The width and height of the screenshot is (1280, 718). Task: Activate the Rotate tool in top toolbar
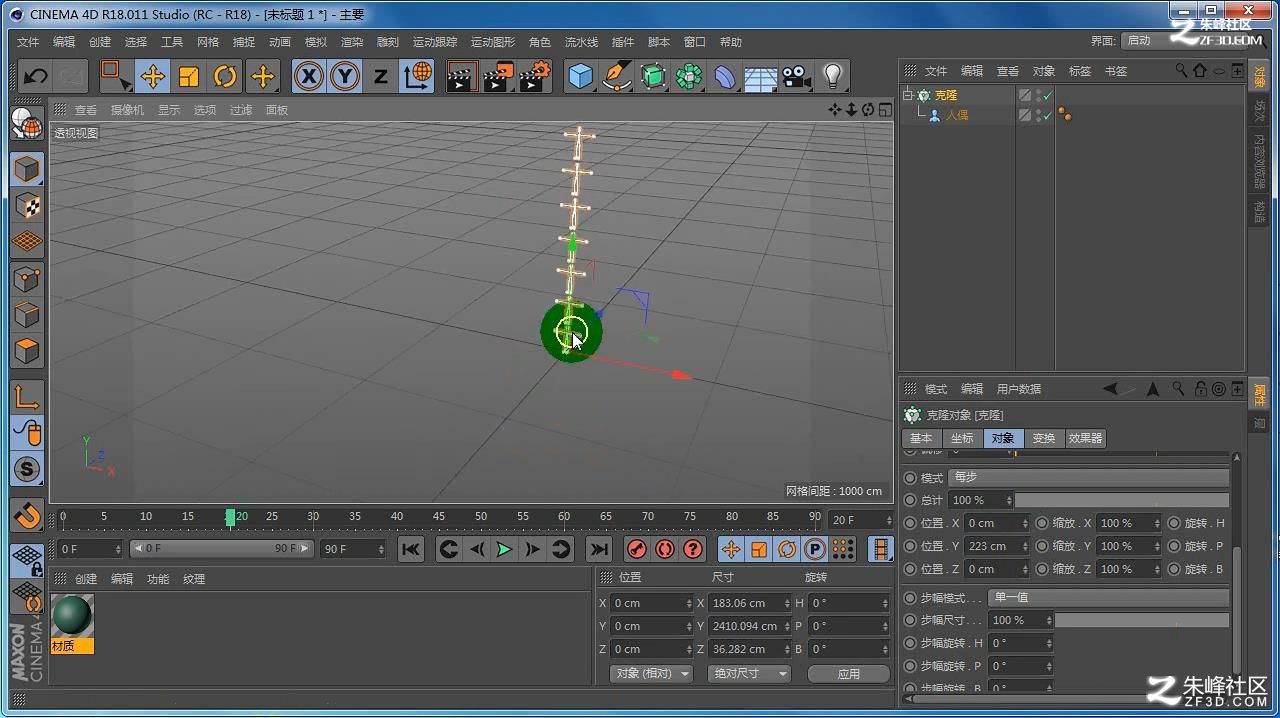225,76
